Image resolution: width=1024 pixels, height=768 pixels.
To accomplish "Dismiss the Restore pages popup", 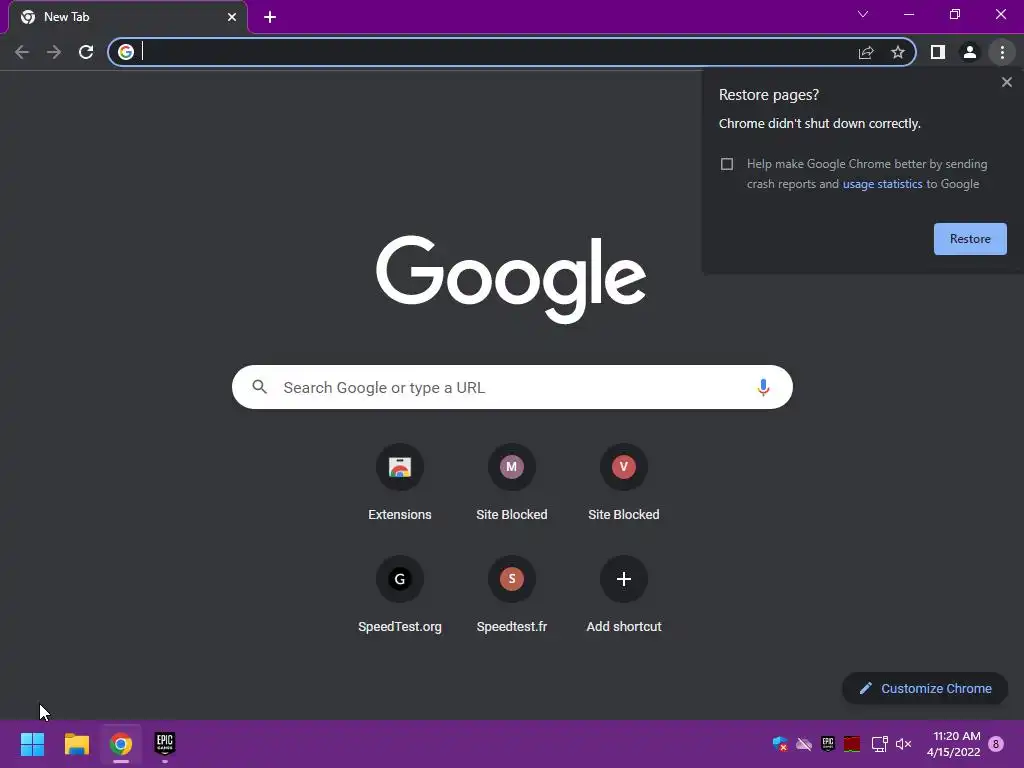I will 1006,82.
